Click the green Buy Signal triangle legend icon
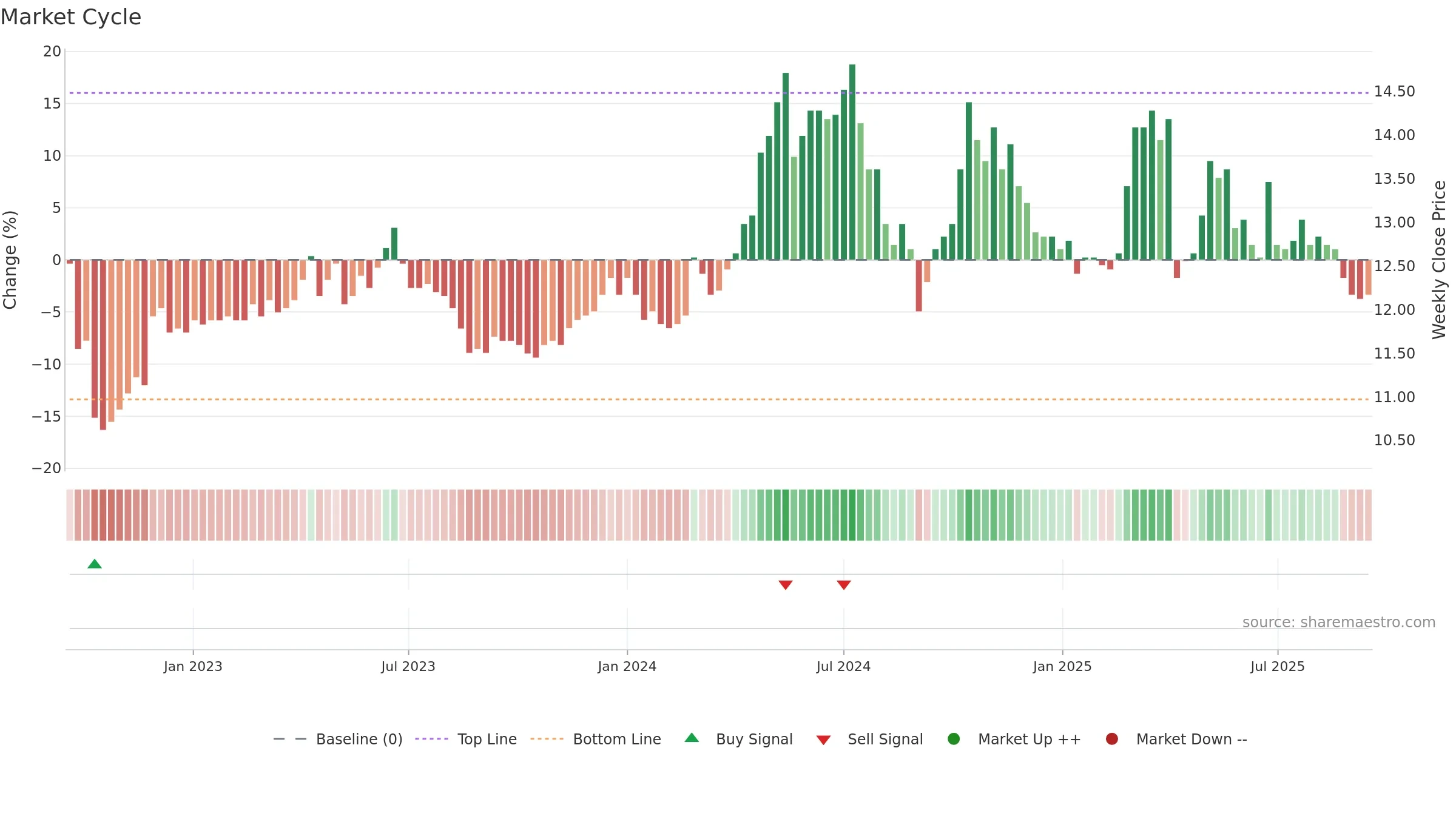The width and height of the screenshot is (1456, 819). pos(692,738)
